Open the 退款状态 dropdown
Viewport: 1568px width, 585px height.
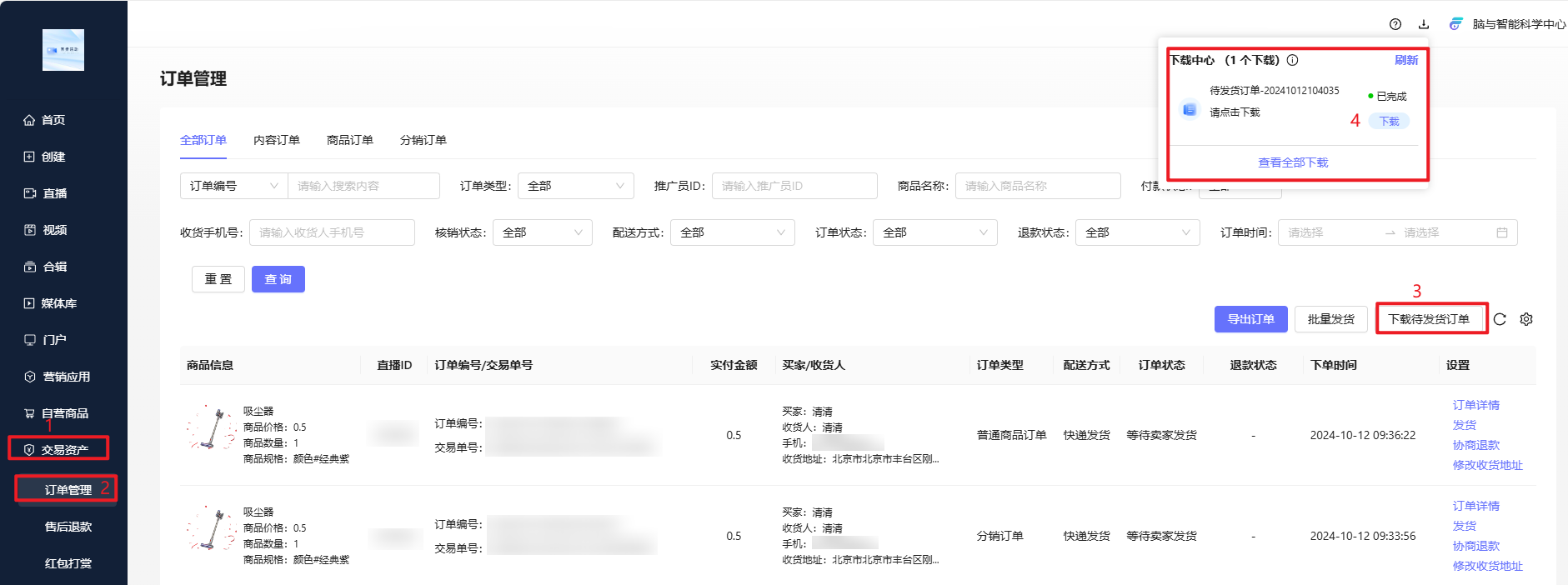1137,232
